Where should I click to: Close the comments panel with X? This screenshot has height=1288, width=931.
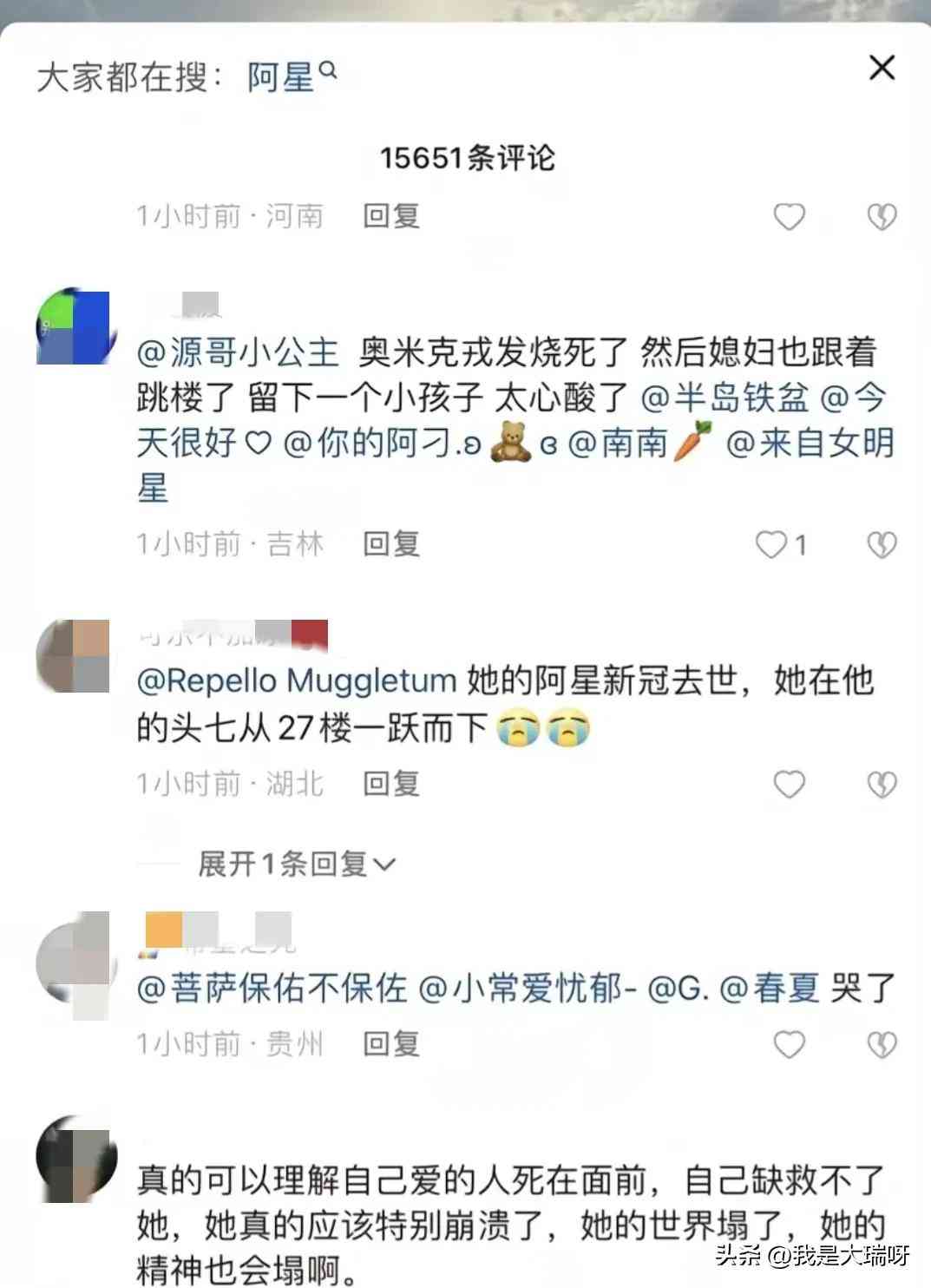(882, 68)
